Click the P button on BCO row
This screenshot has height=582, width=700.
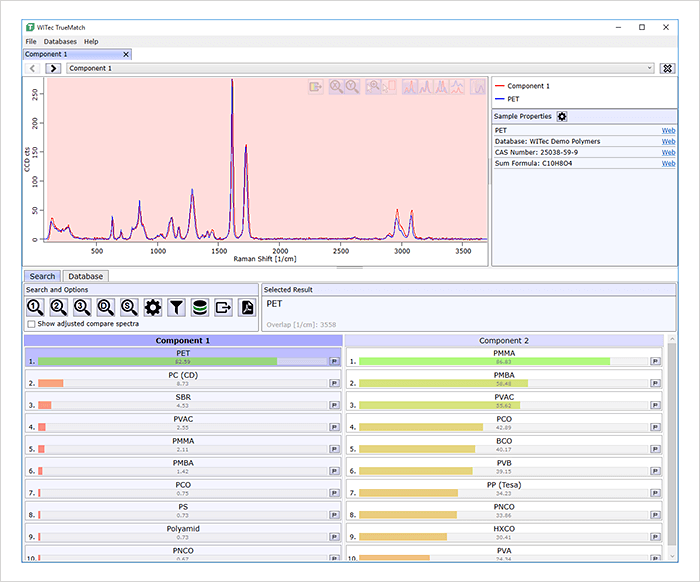point(655,449)
